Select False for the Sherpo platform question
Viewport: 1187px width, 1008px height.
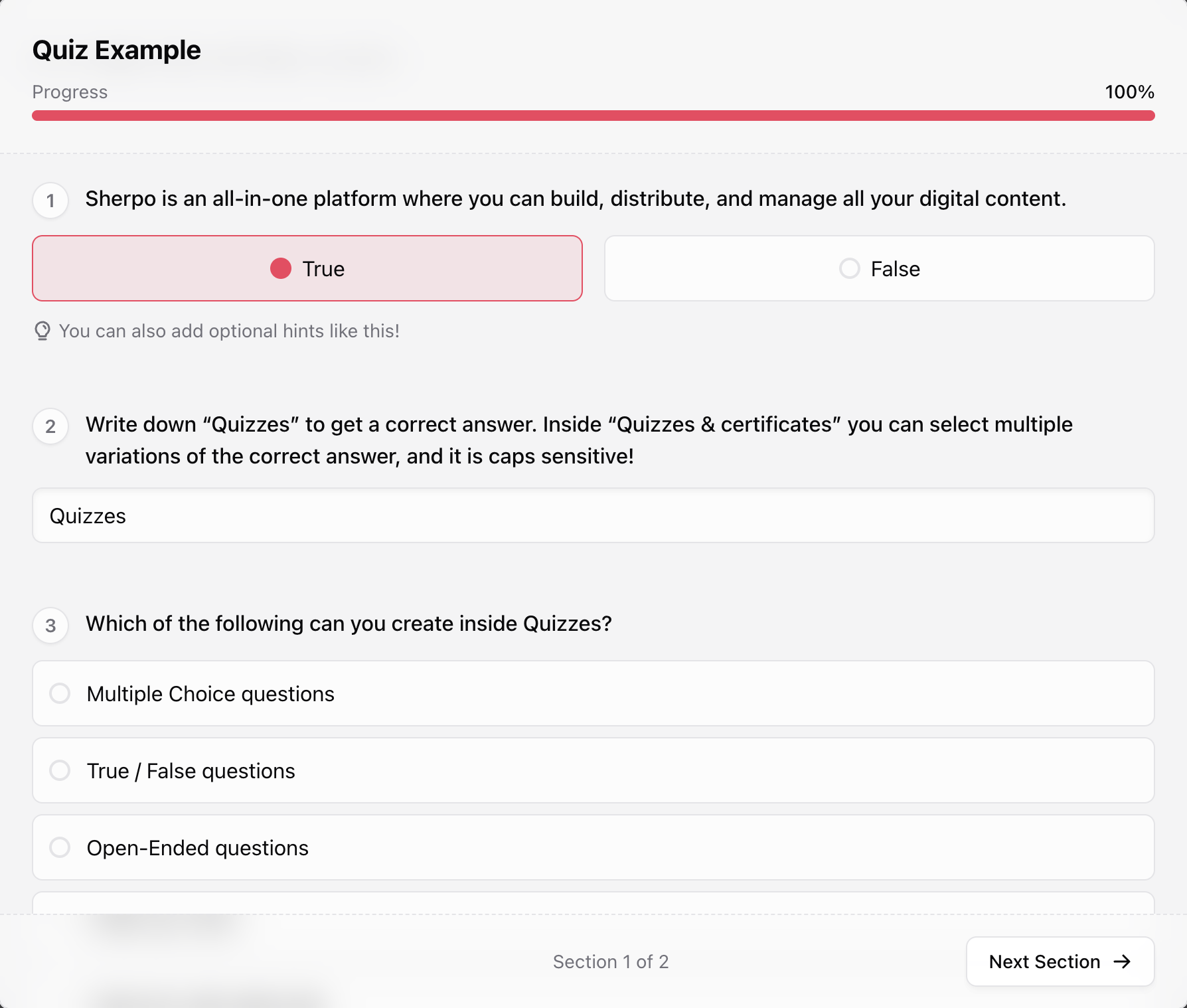pyautogui.click(x=879, y=268)
